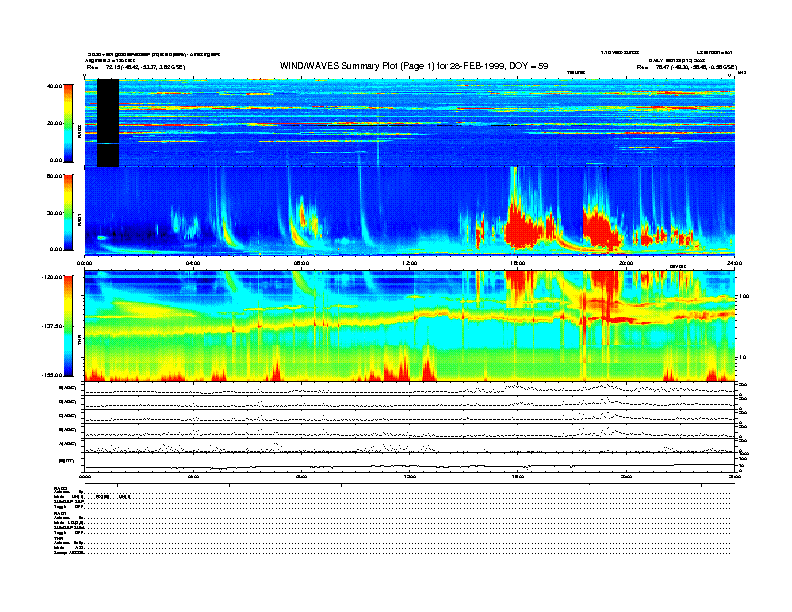This screenshot has height=612, width=792.
Task: Click the 12:00 tick label below RAD1 panel
Action: (x=410, y=263)
